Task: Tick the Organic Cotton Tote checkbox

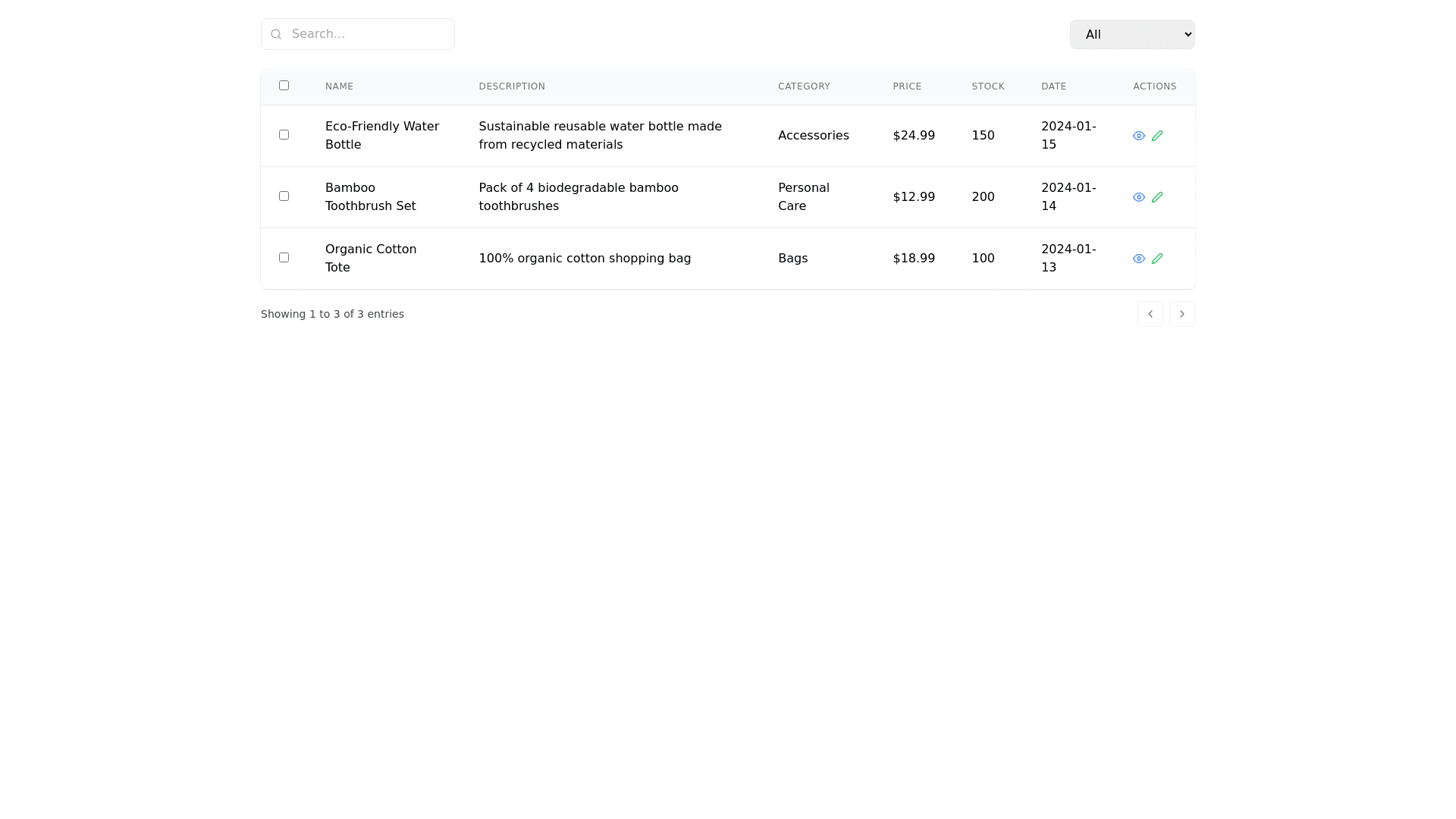Action: click(x=284, y=258)
